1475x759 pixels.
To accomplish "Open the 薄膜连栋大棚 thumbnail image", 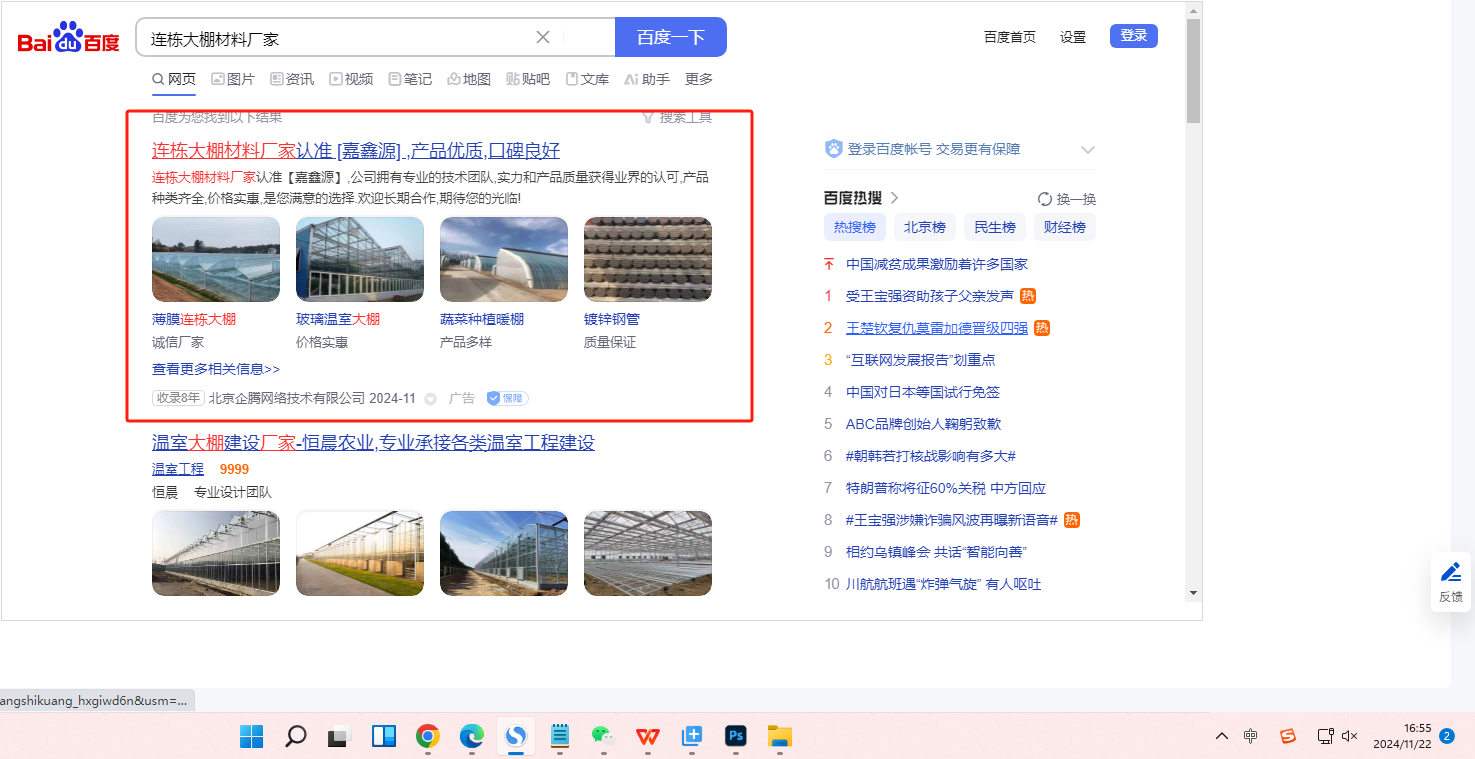I will coord(216,259).
